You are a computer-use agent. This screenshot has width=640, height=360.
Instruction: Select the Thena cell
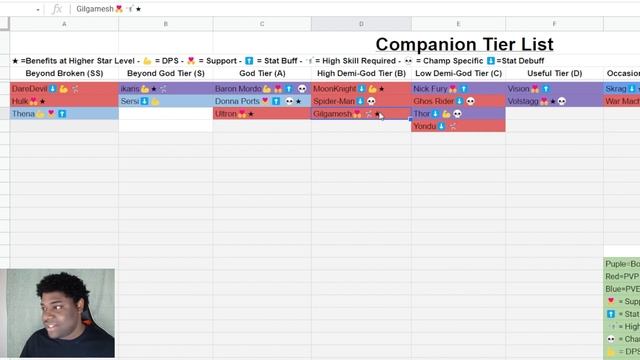point(64,114)
